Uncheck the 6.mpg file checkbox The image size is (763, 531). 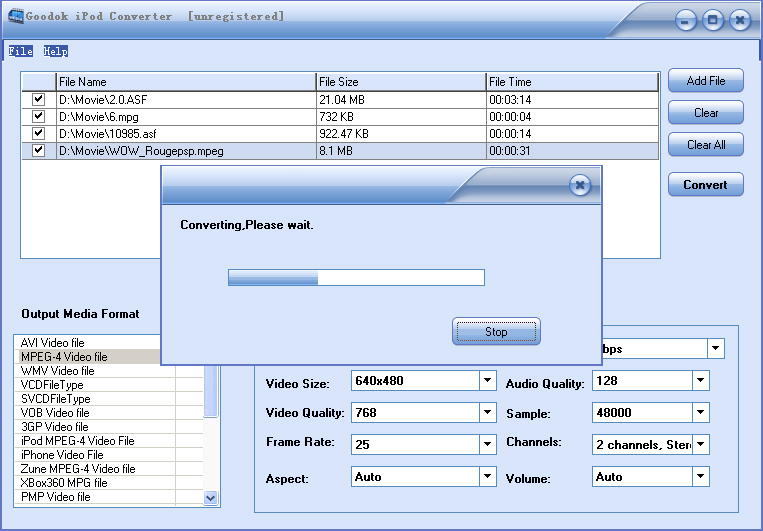(x=38, y=116)
